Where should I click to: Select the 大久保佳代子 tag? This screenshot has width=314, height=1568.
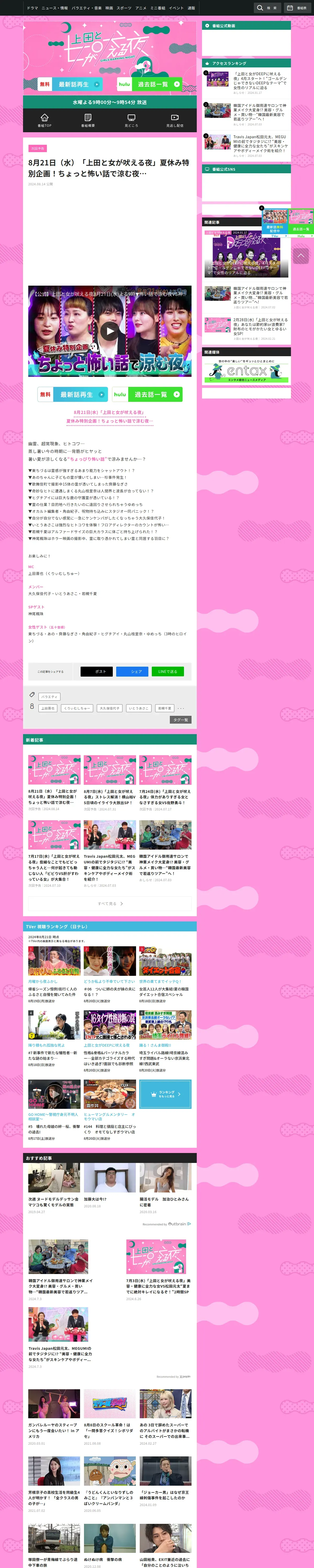pyautogui.click(x=110, y=708)
